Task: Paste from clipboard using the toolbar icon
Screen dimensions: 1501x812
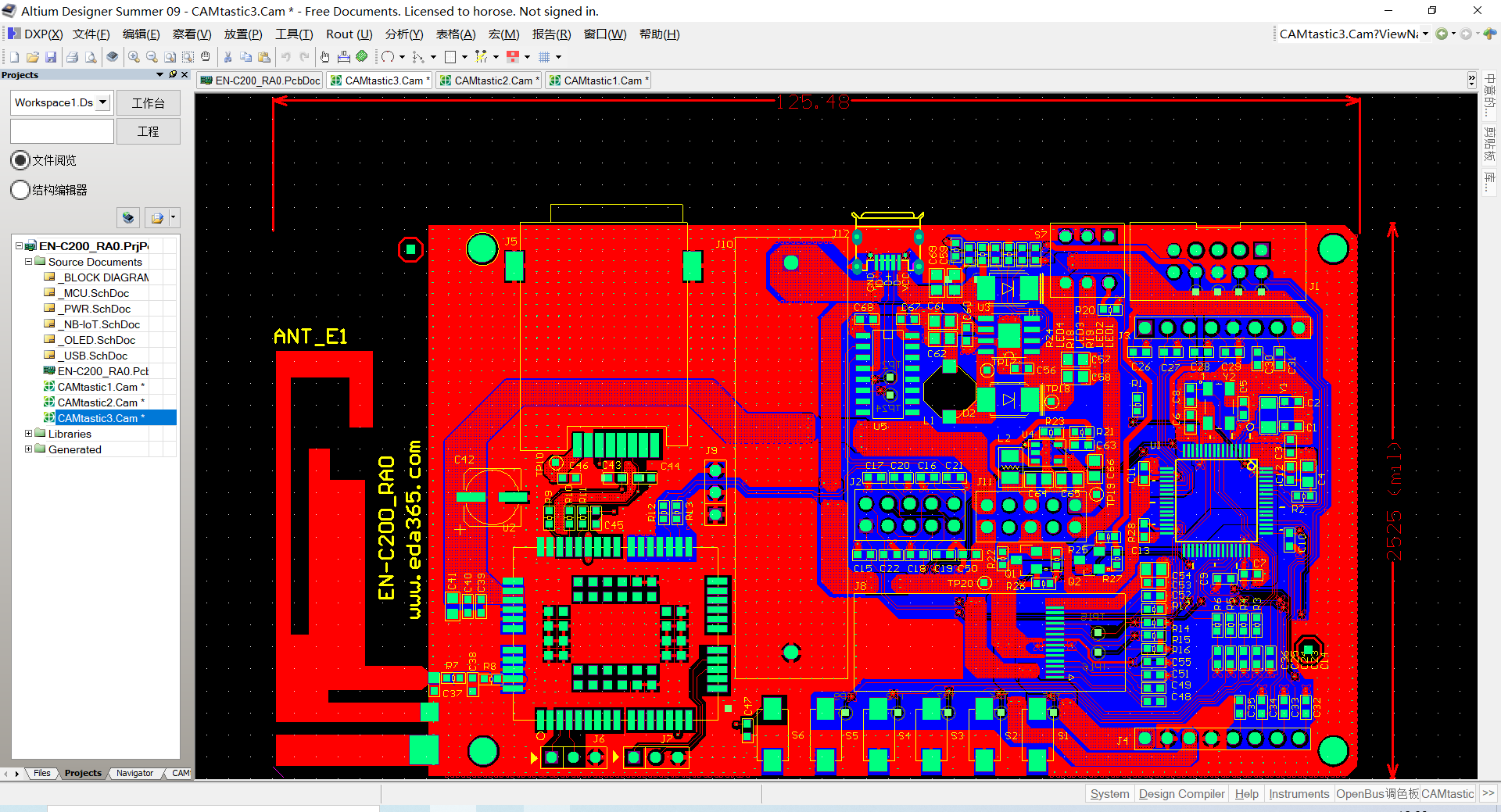Action: coord(264,57)
